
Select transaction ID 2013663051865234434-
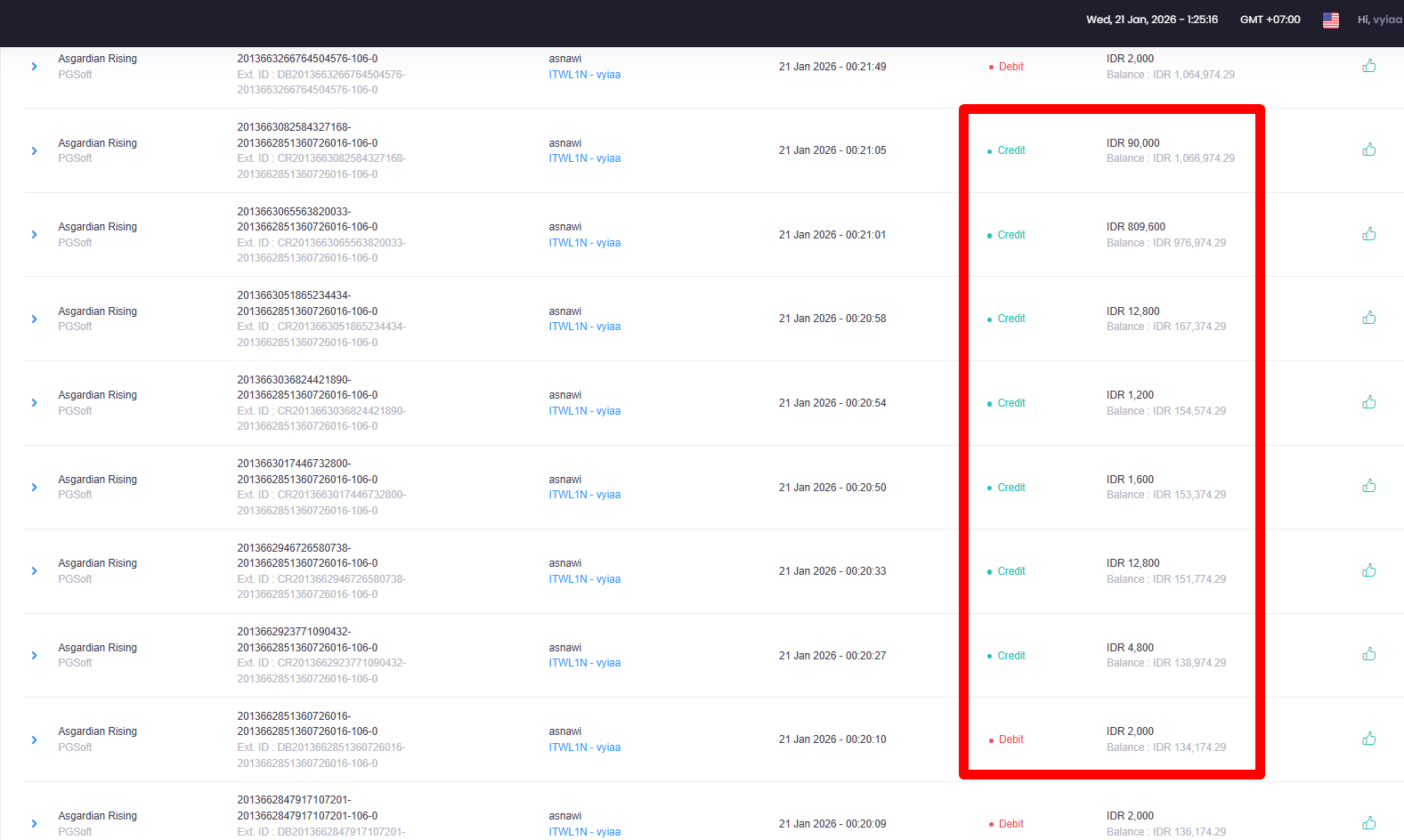click(x=294, y=295)
